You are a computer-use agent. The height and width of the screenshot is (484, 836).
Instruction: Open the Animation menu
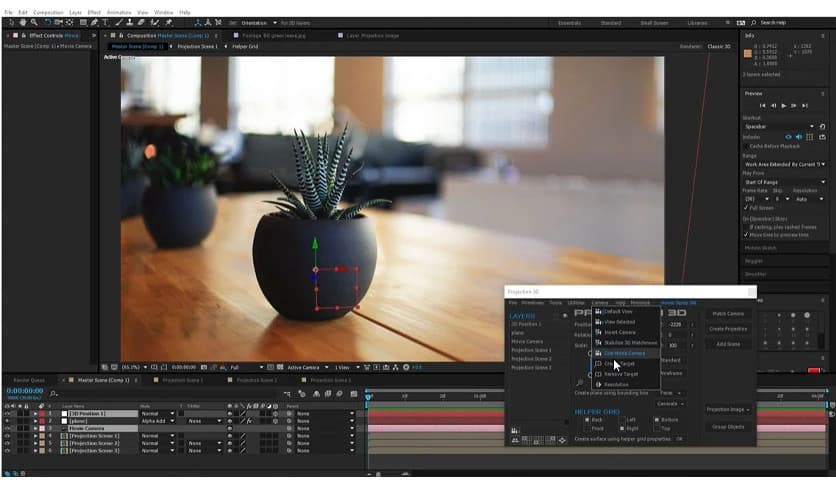pos(119,12)
